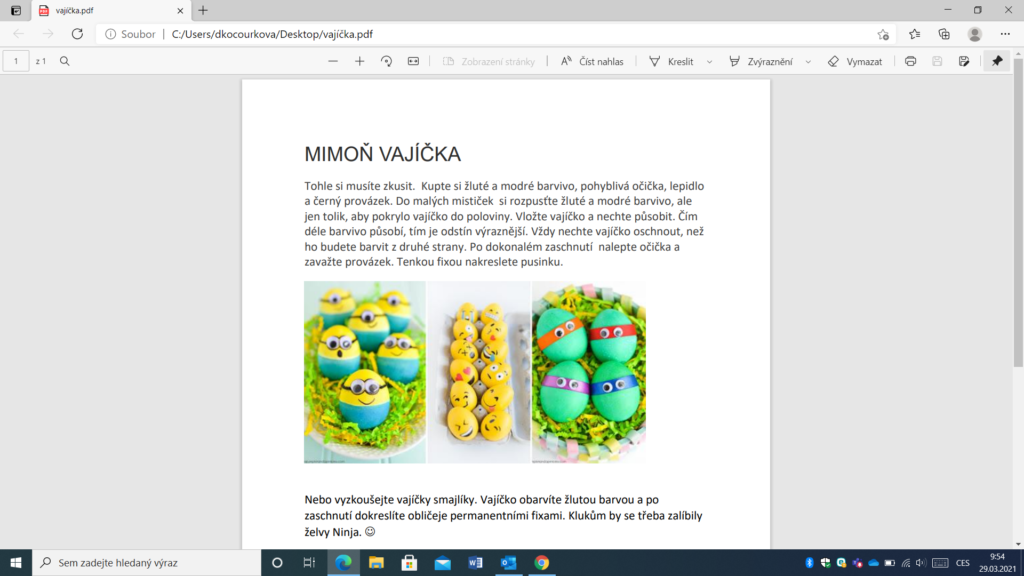Viewport: 1024px width, 576px height.
Task: Open Outlook from taskbar
Action: [x=509, y=562]
